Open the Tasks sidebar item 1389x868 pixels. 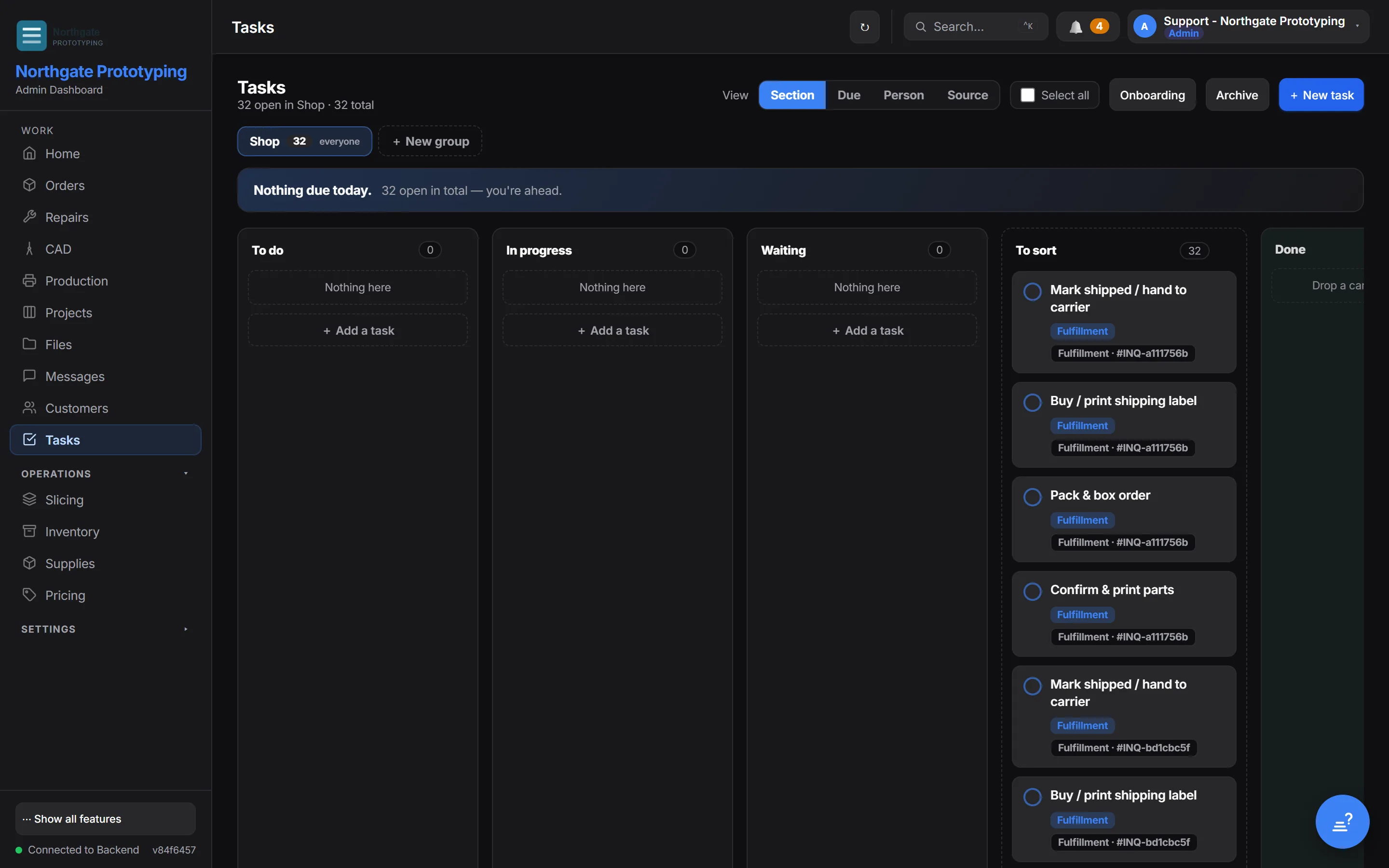106,440
